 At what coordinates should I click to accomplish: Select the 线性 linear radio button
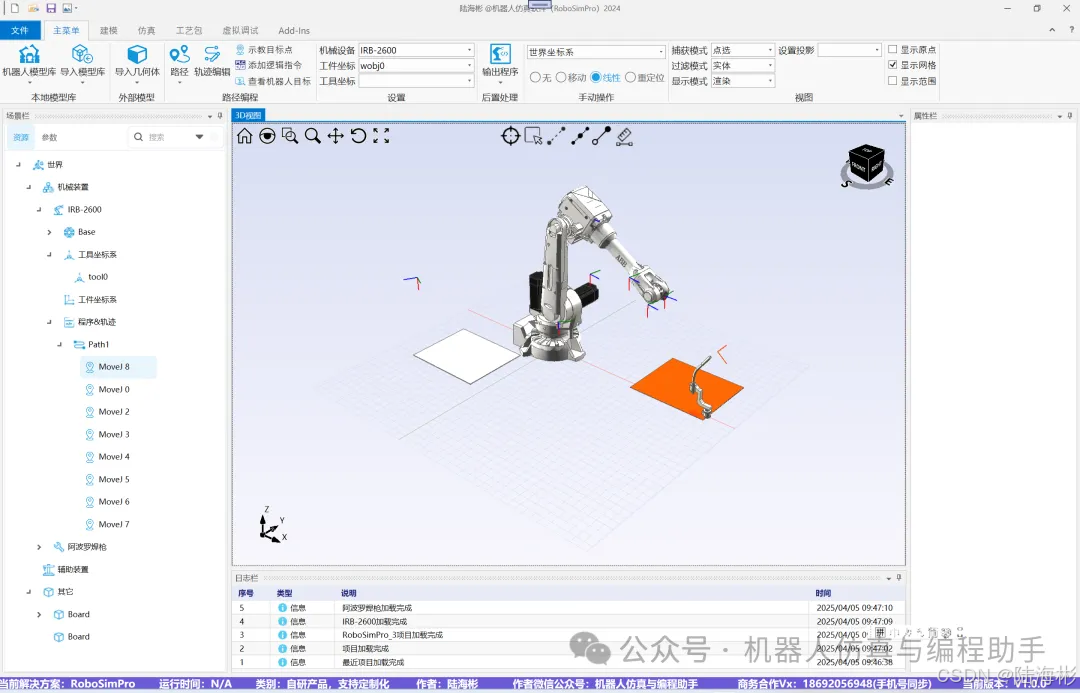click(596, 78)
